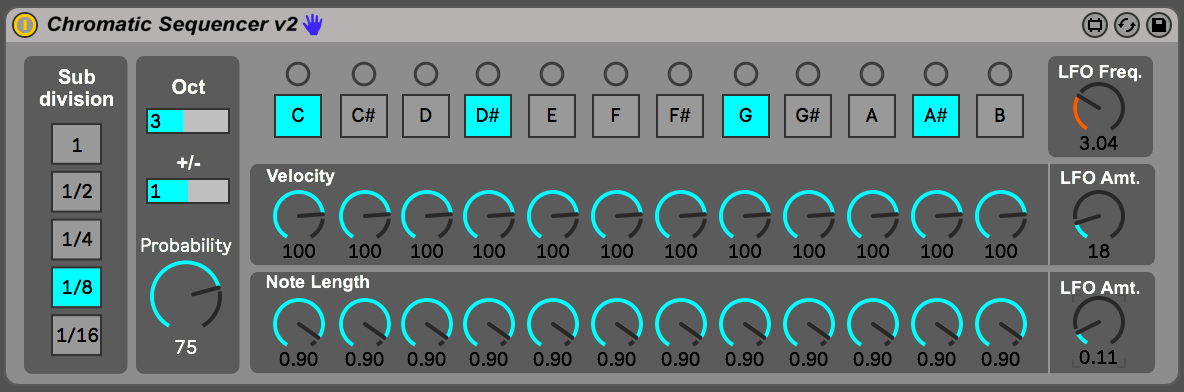Toggle the device activator power button
1184x392 pixels.
pos(26,25)
